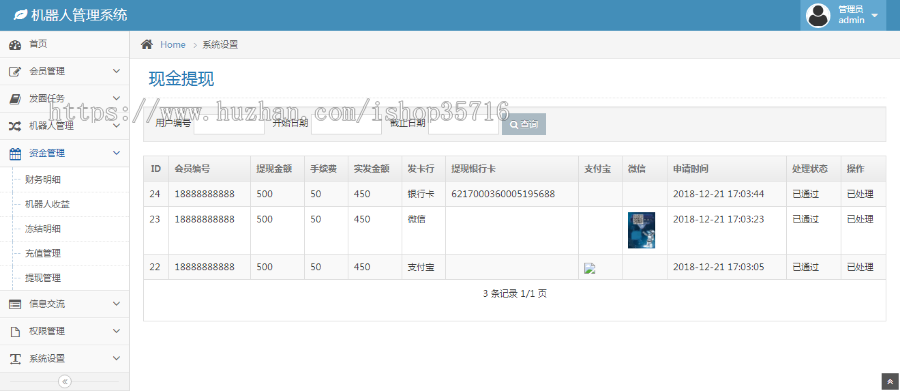900x391 pixels.
Task: Collapse the 资金管理 menu chevron
Action: coord(116,153)
